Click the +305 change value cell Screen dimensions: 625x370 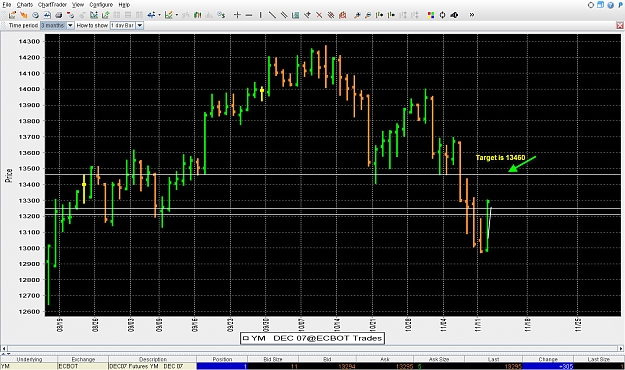pyautogui.click(x=548, y=366)
